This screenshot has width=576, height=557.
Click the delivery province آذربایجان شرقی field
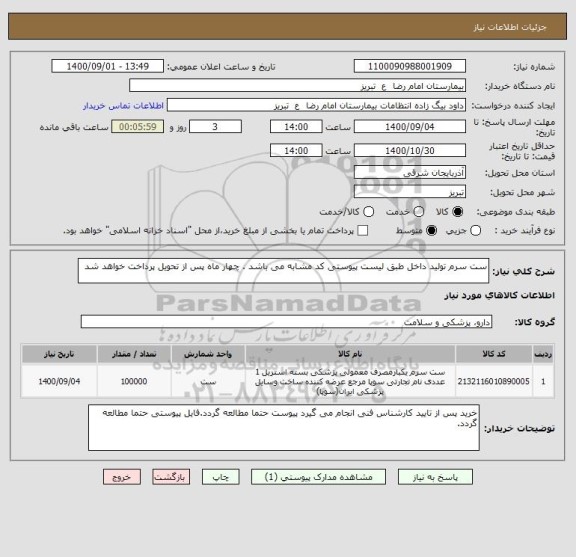pos(410,172)
